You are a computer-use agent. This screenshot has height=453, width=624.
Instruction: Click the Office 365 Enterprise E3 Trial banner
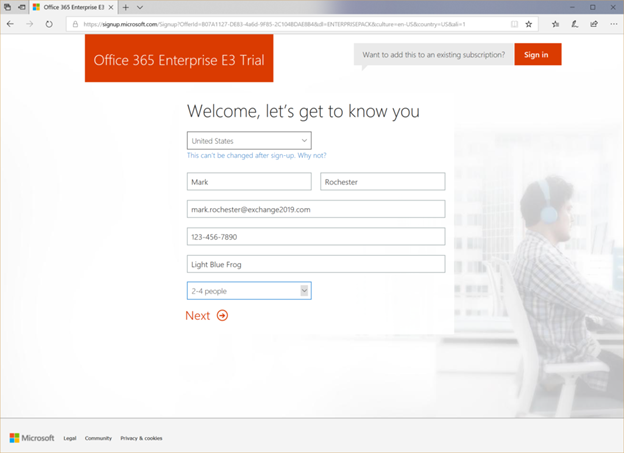[x=179, y=59]
